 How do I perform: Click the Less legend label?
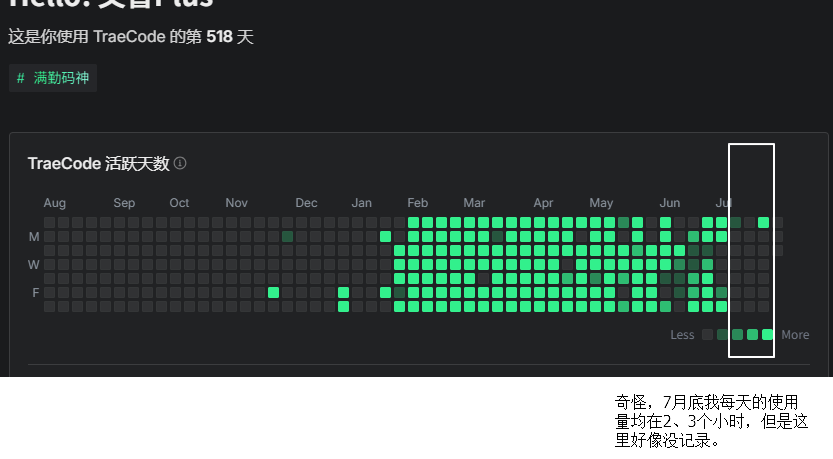[x=682, y=335]
